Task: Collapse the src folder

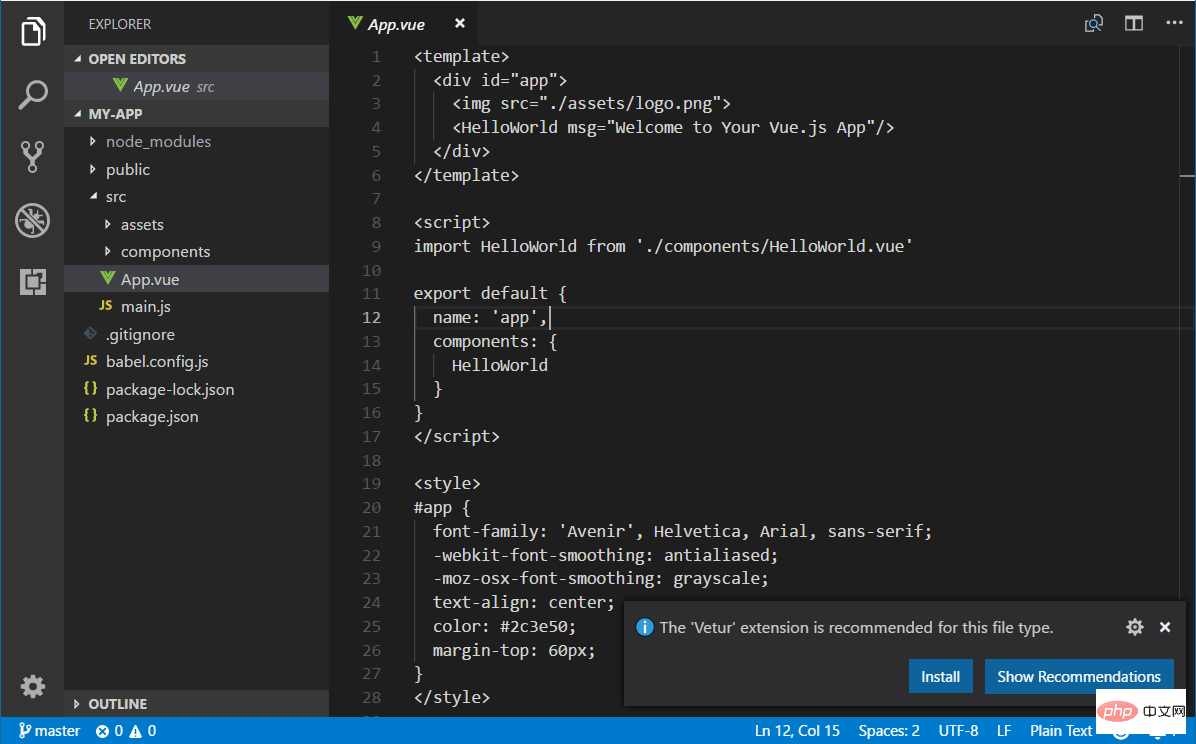Action: (x=116, y=197)
